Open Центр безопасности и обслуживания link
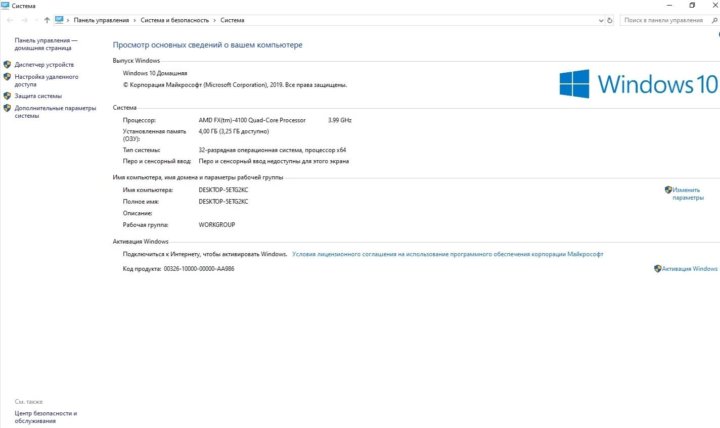Viewport: 720px width, 428px height. click(45, 416)
